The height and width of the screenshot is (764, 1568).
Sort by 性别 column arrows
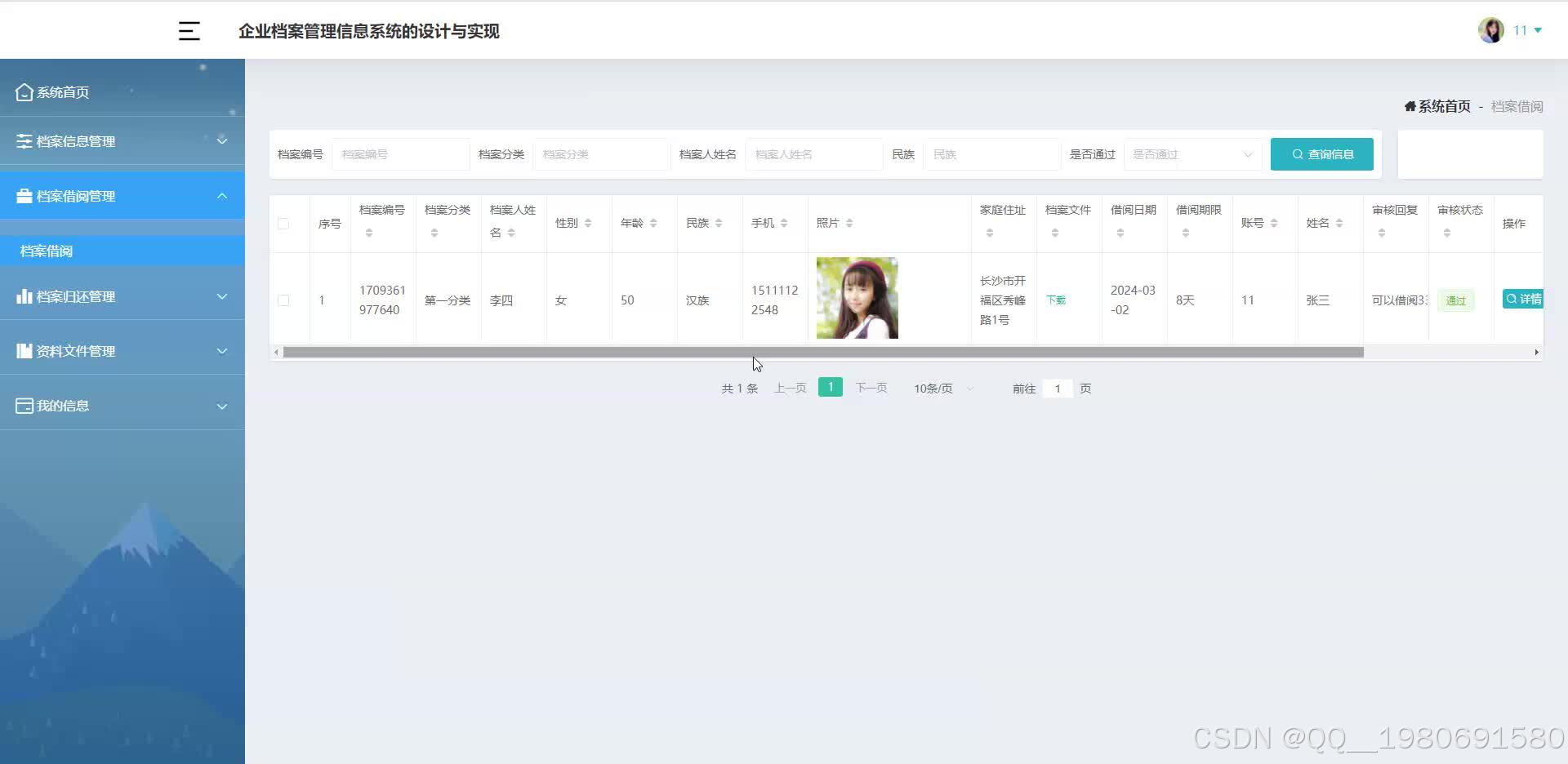click(588, 224)
